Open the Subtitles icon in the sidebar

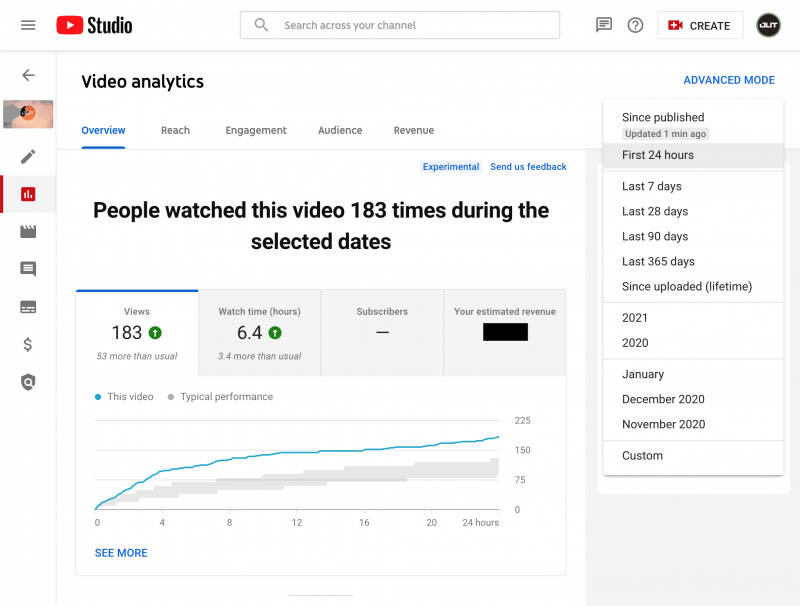28,307
